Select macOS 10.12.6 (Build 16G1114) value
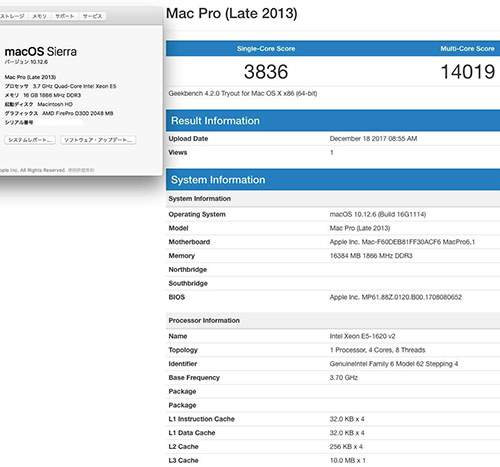500x467 pixels. 378,214
